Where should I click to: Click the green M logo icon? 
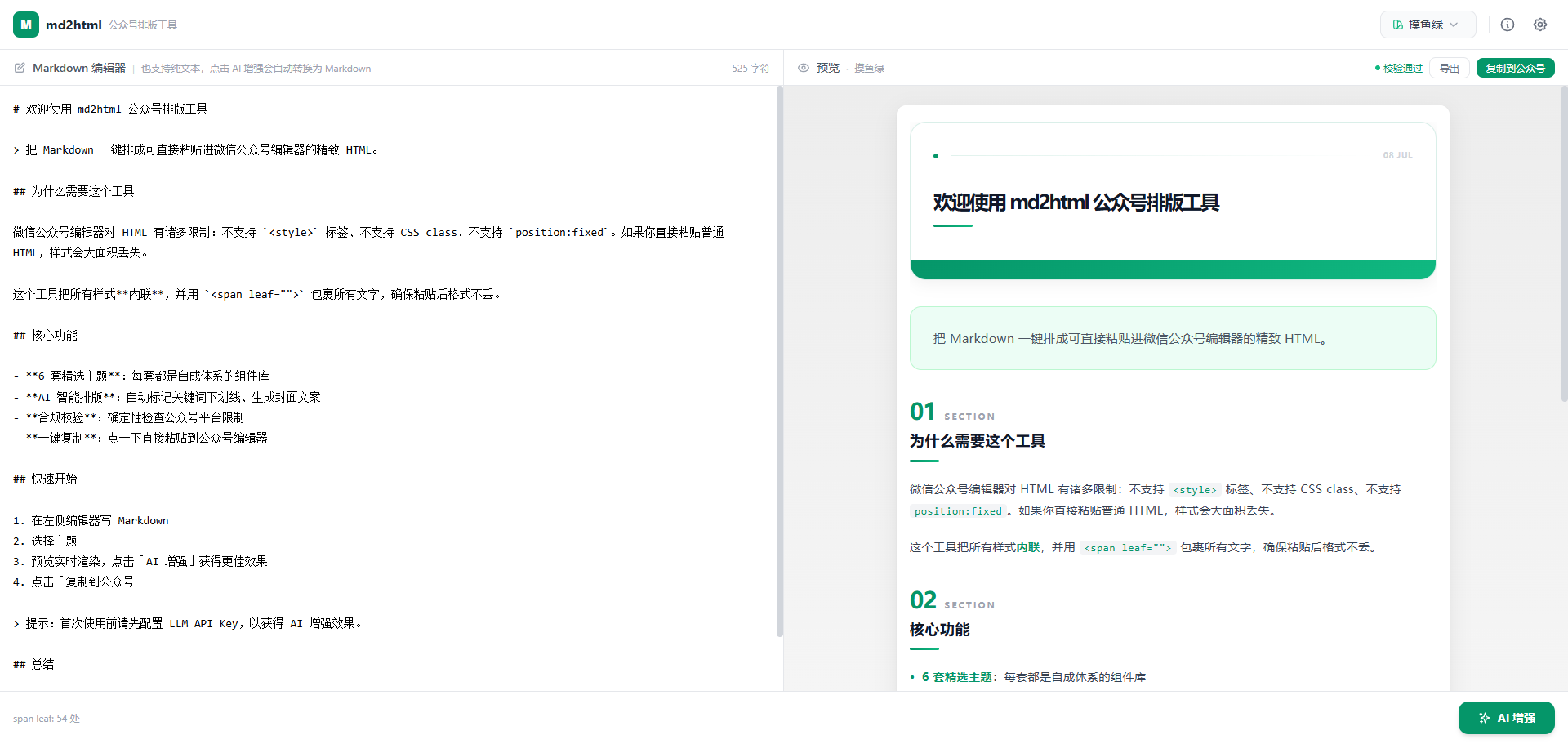pyautogui.click(x=26, y=25)
